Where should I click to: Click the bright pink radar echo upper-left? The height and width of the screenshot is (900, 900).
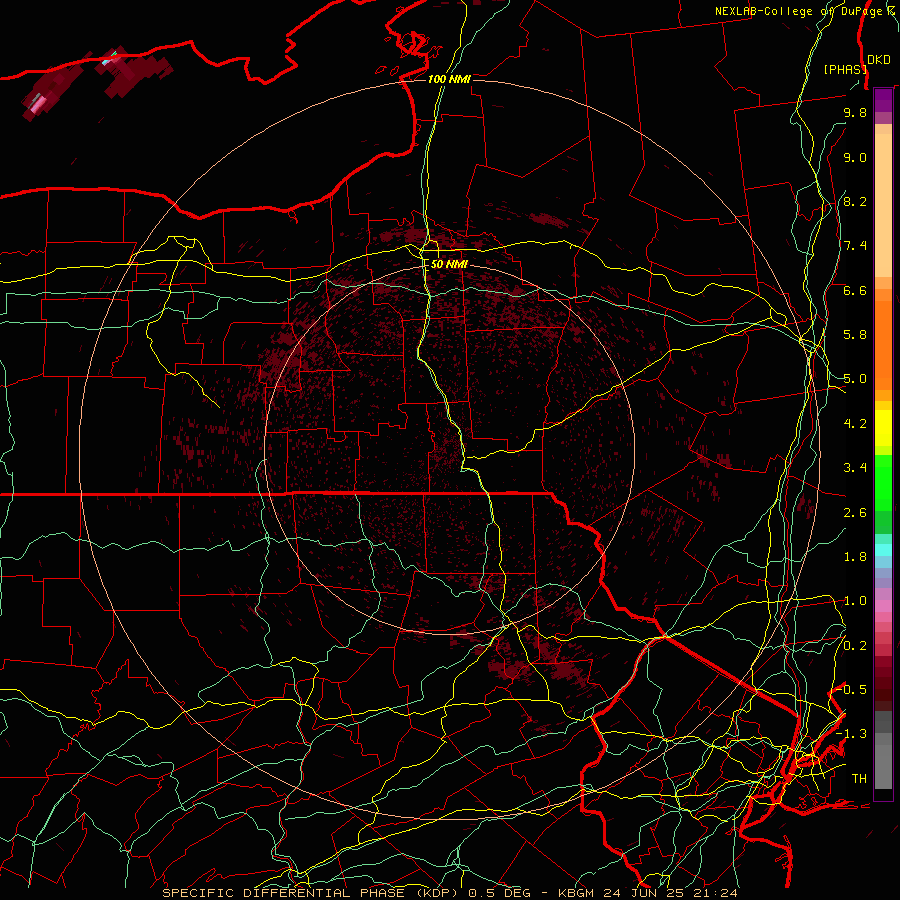pos(38,103)
